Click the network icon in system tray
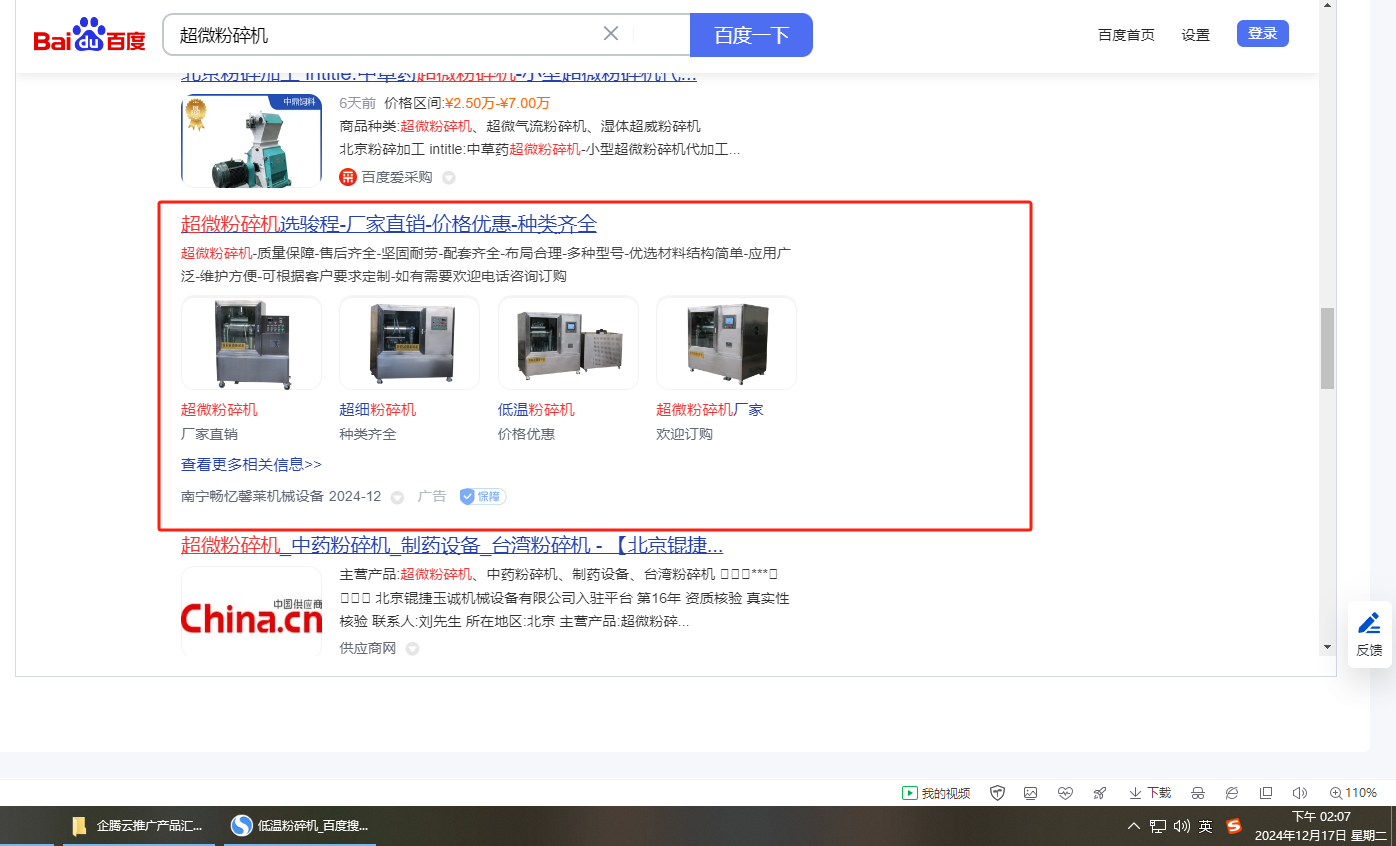 [1158, 826]
